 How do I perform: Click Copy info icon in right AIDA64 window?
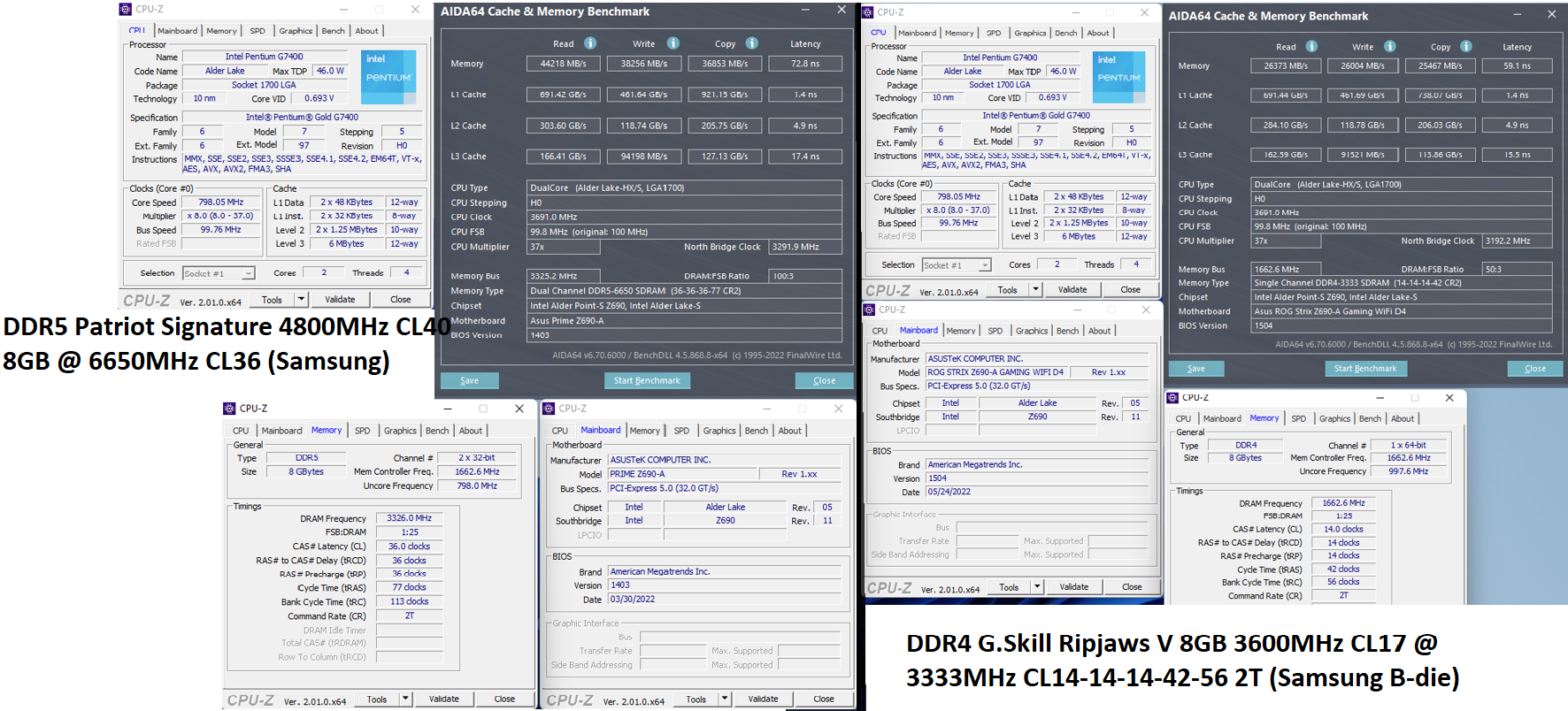pyautogui.click(x=1466, y=47)
